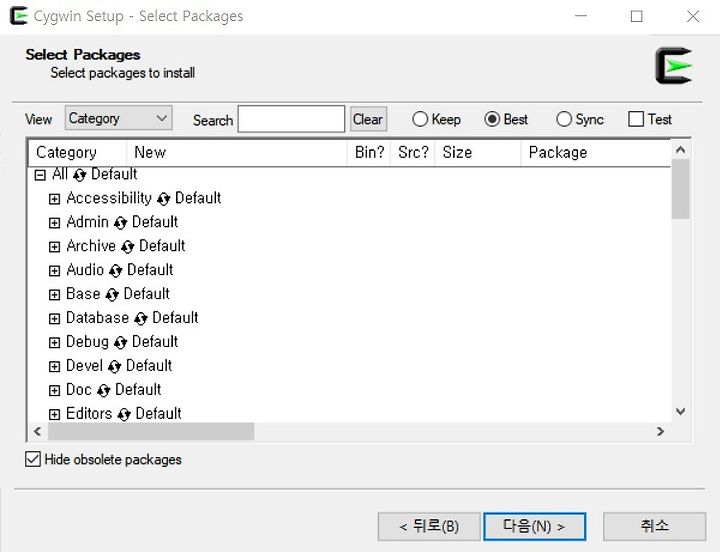Click Default next to Base
This screenshot has height=552, width=720.
[146, 294]
